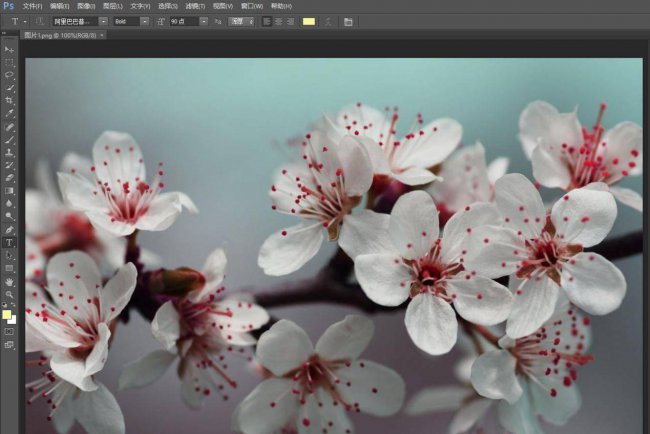Select the Gradient tool
Viewport: 650px width, 434px height.
9,191
